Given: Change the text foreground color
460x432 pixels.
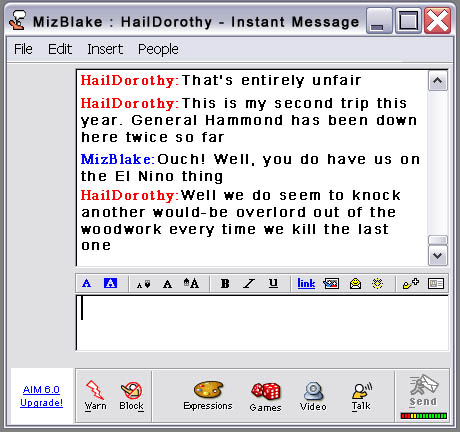Looking at the screenshot, I should pyautogui.click(x=86, y=283).
